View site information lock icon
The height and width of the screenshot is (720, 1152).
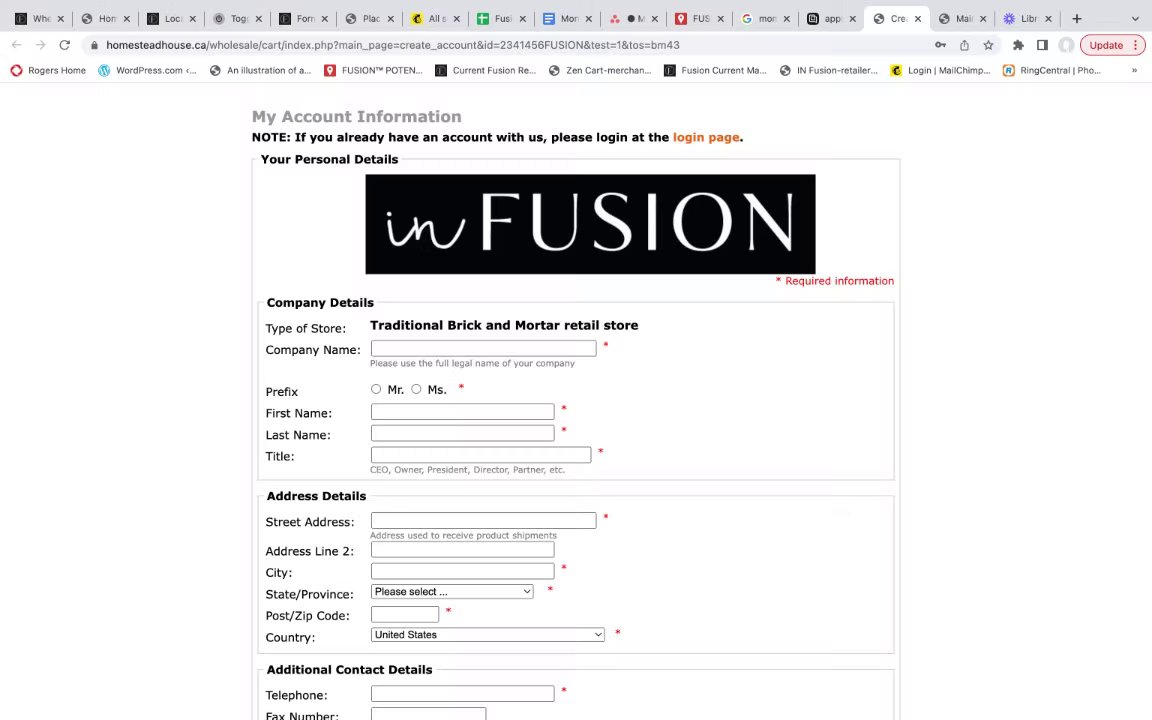[x=94, y=45]
